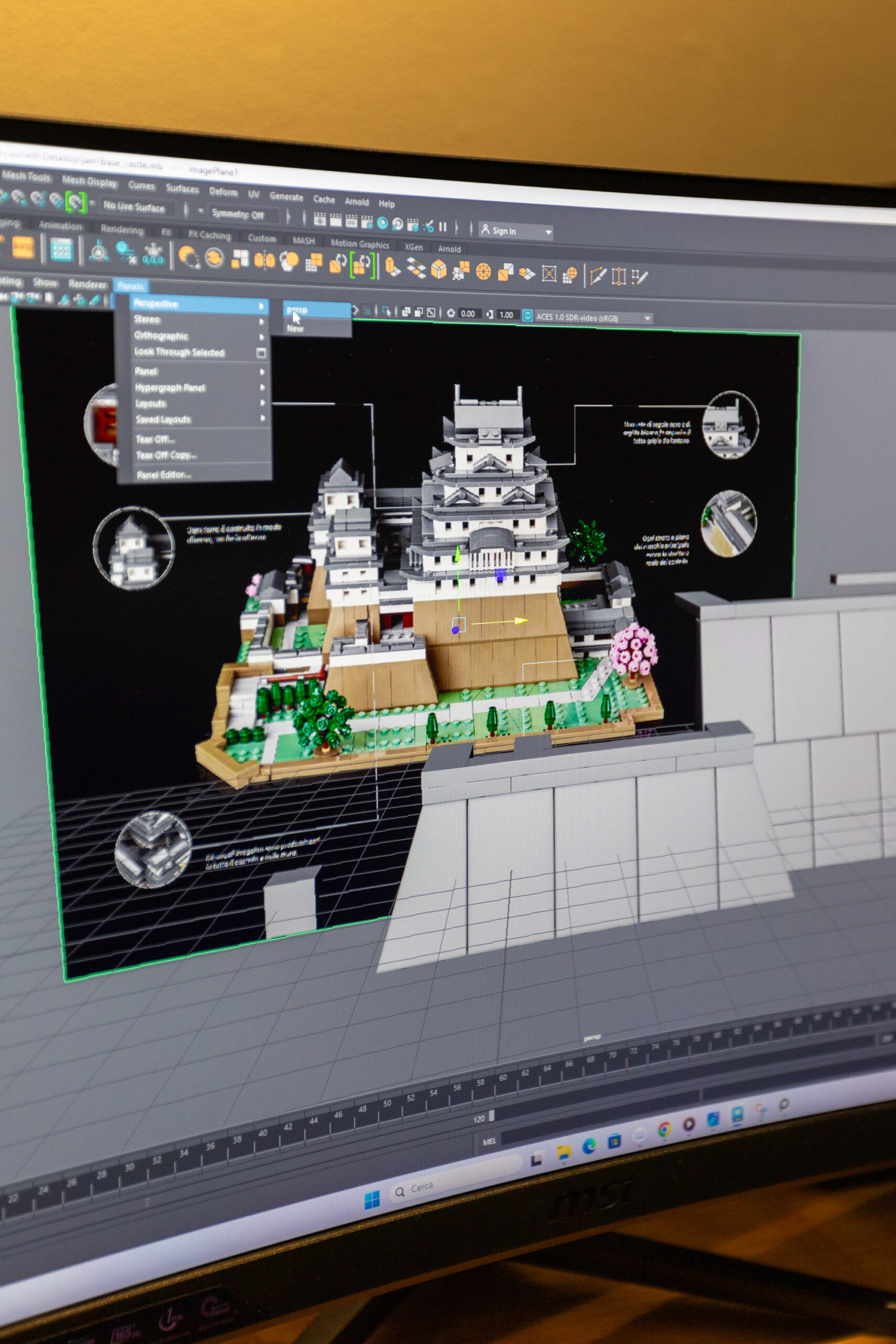Open the Render View clapperboard icon
The image size is (896, 1344).
[320, 220]
